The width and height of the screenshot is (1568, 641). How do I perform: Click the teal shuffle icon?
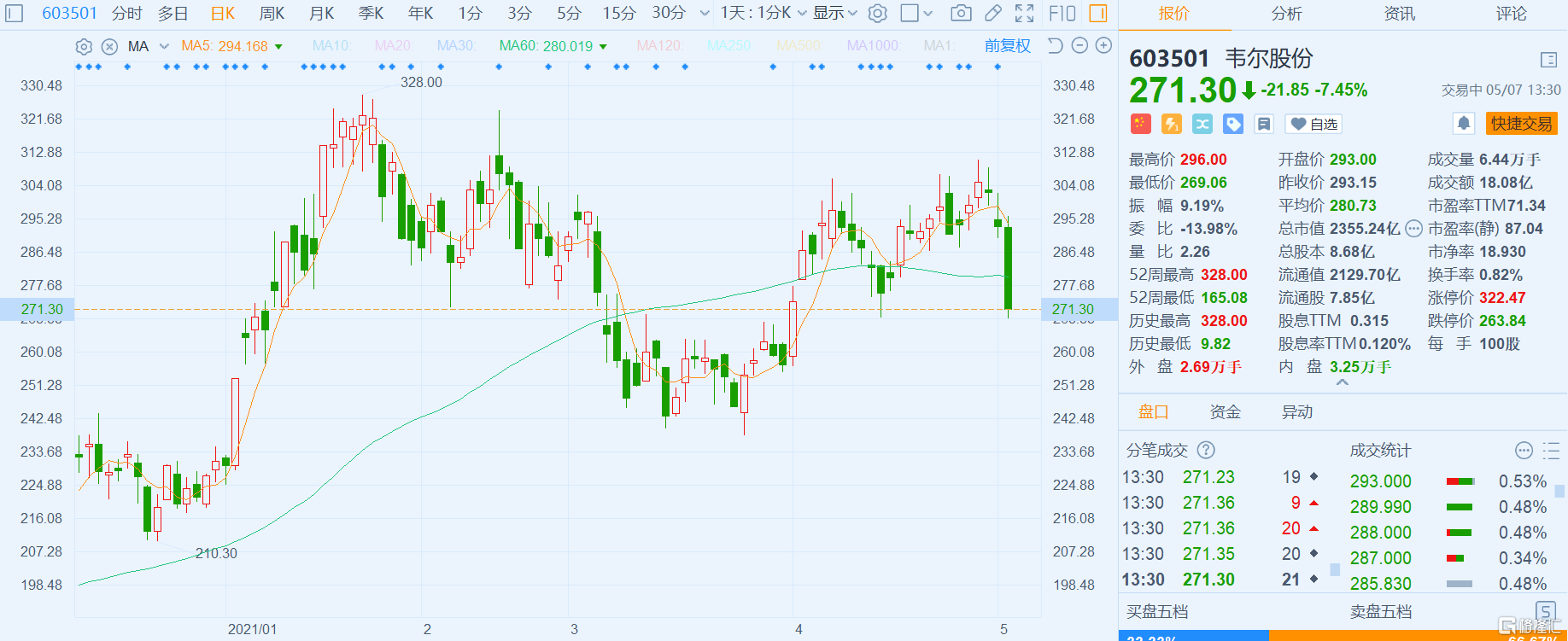coord(1202,124)
